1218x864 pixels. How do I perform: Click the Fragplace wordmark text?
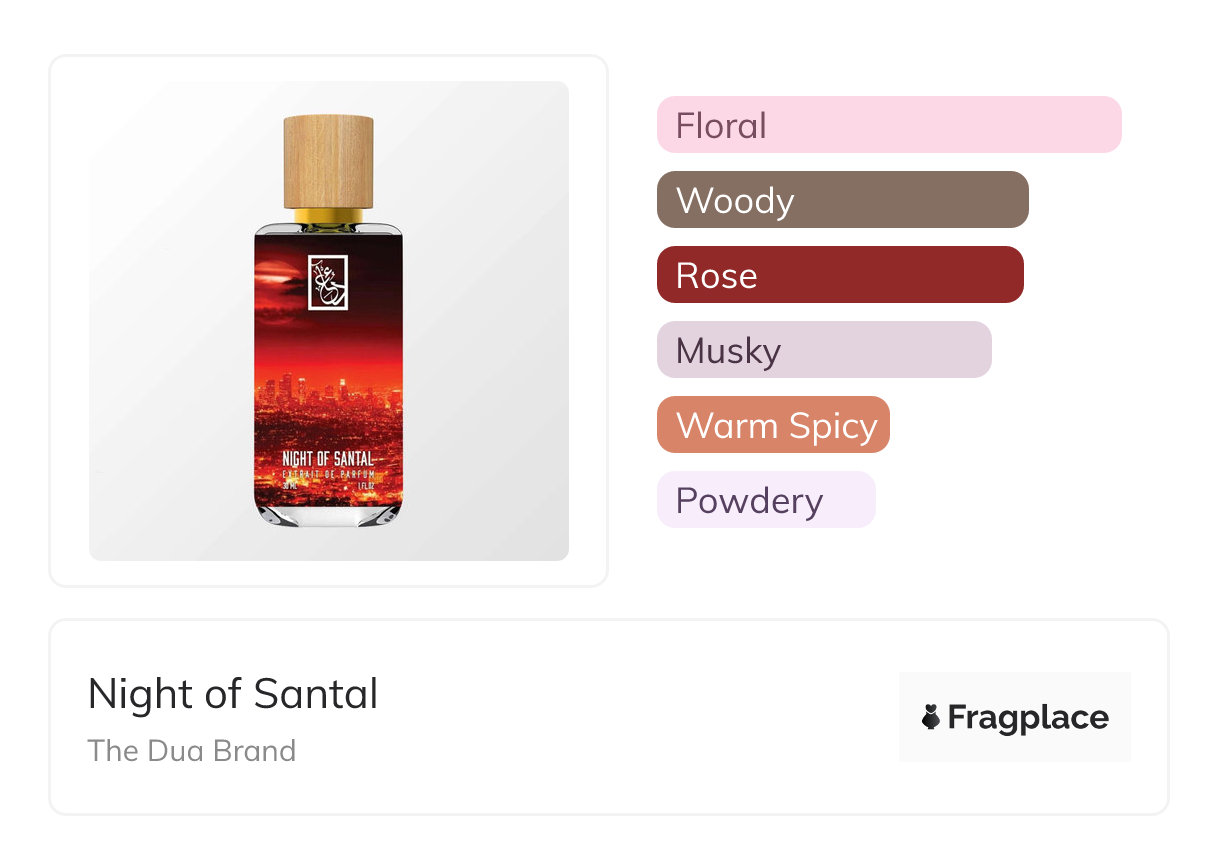tap(1028, 717)
